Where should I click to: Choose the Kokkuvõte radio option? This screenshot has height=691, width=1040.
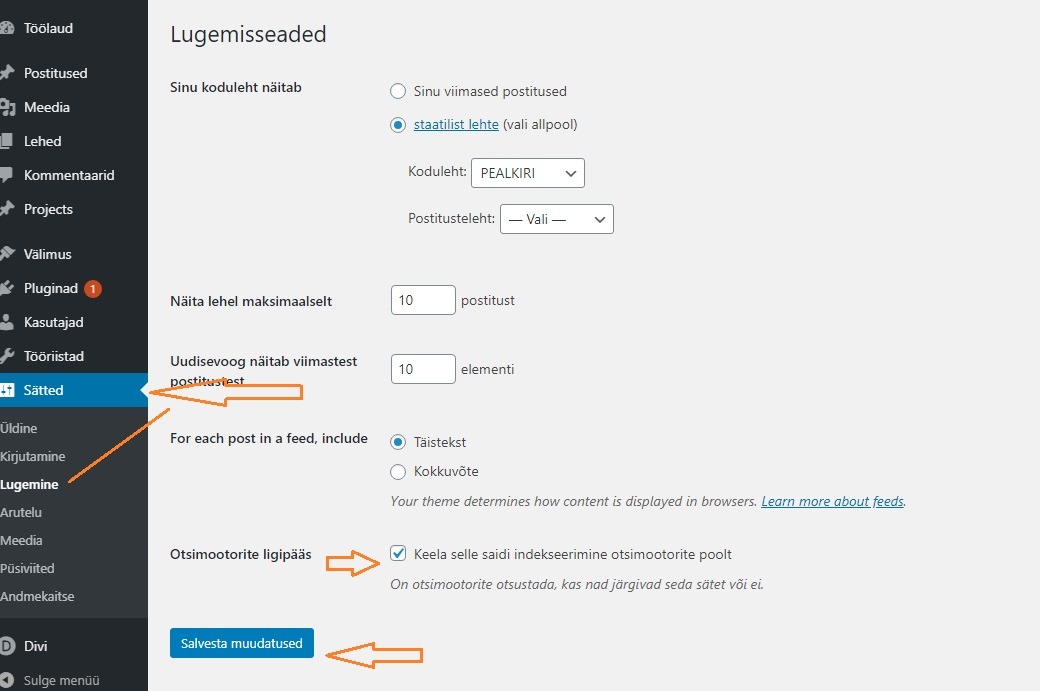coord(398,471)
